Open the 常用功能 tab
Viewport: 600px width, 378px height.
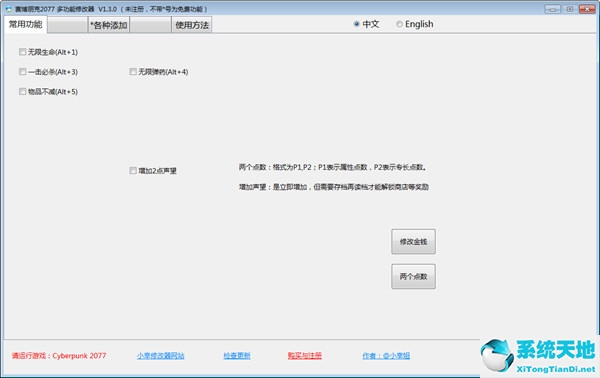click(26, 24)
